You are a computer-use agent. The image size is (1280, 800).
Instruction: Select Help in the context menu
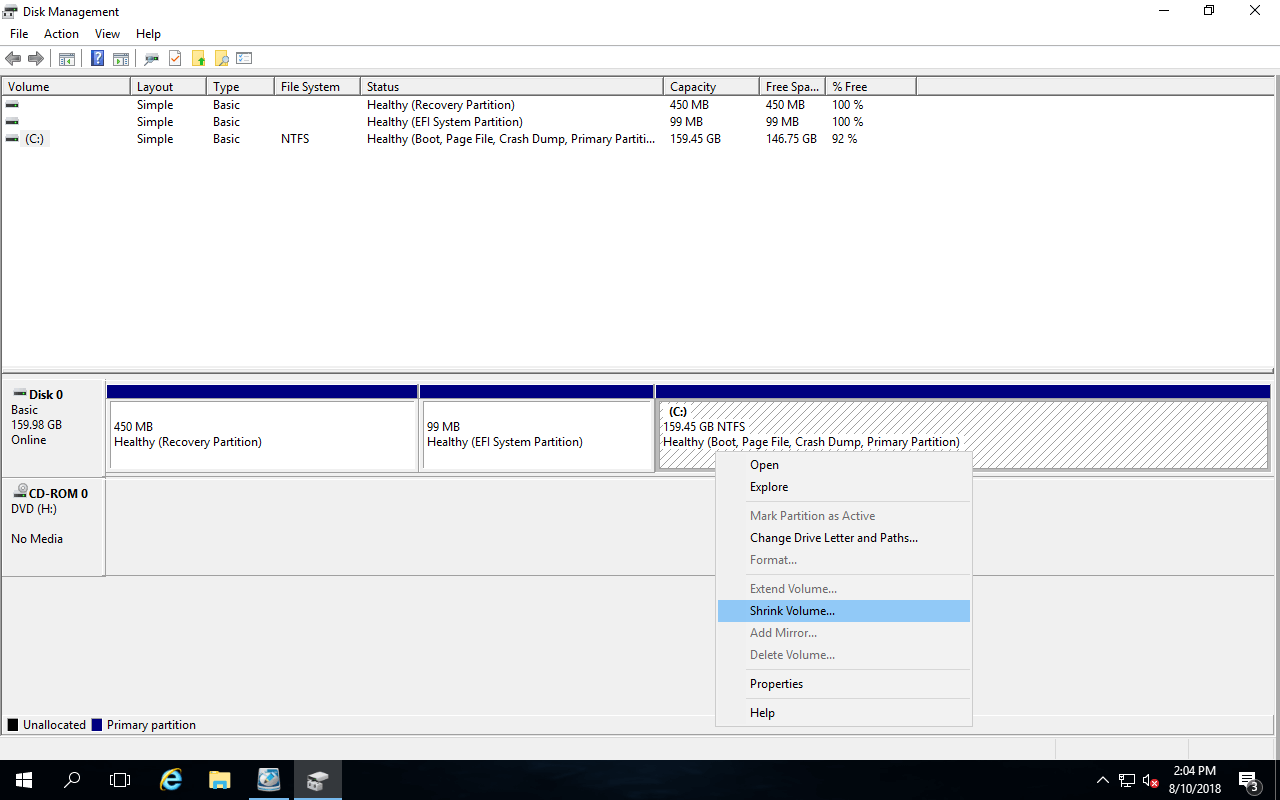tap(844, 713)
